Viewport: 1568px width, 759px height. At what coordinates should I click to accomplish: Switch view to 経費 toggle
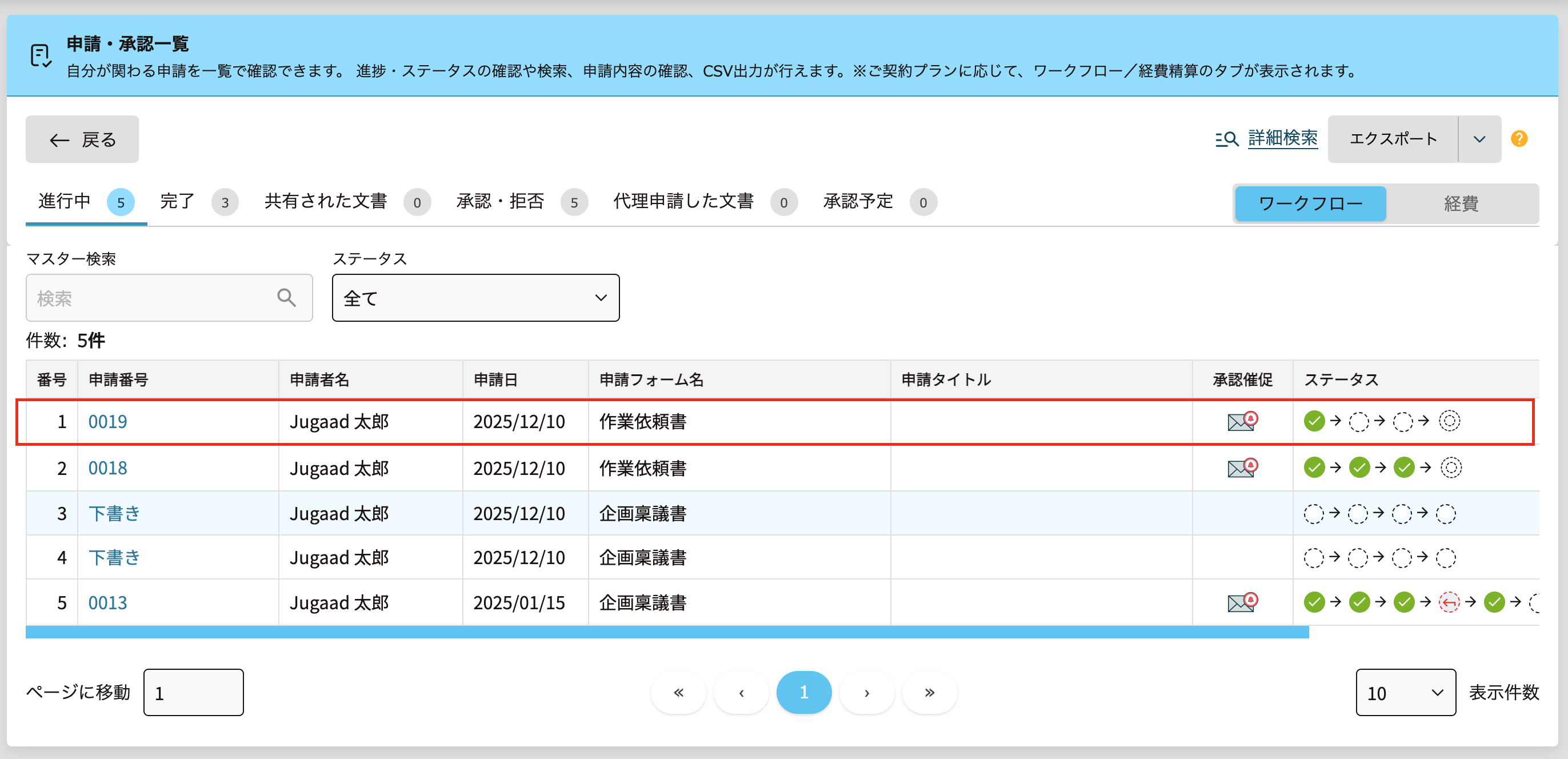[x=1461, y=203]
